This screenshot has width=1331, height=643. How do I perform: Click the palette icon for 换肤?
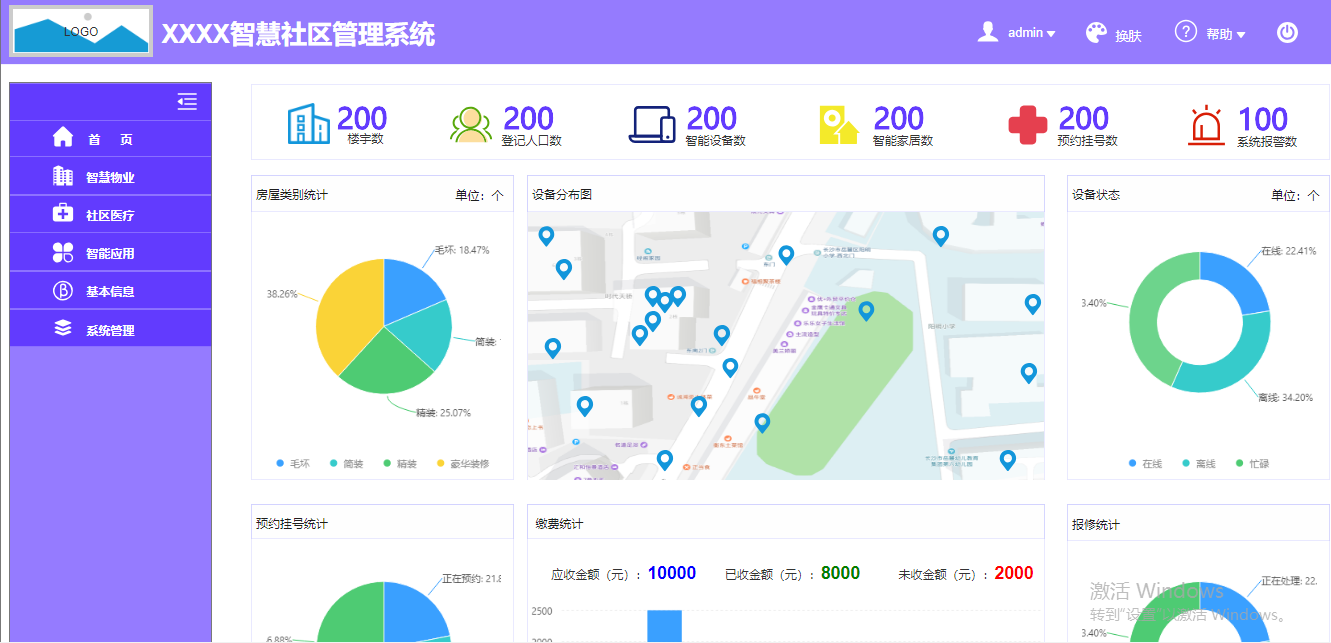1097,33
